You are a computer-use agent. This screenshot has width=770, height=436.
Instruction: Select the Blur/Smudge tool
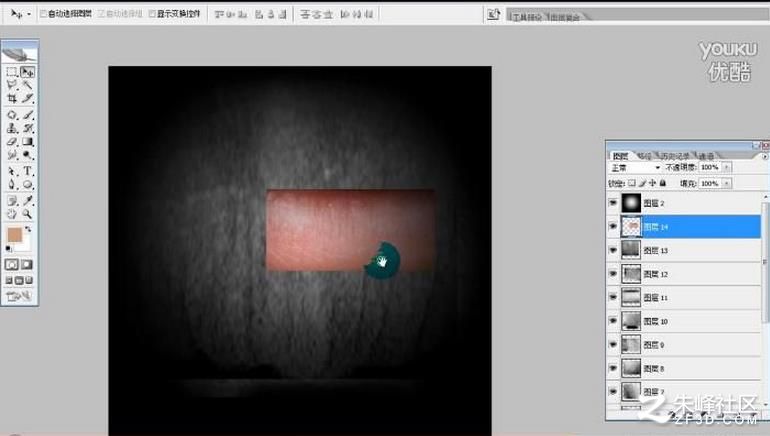point(12,155)
